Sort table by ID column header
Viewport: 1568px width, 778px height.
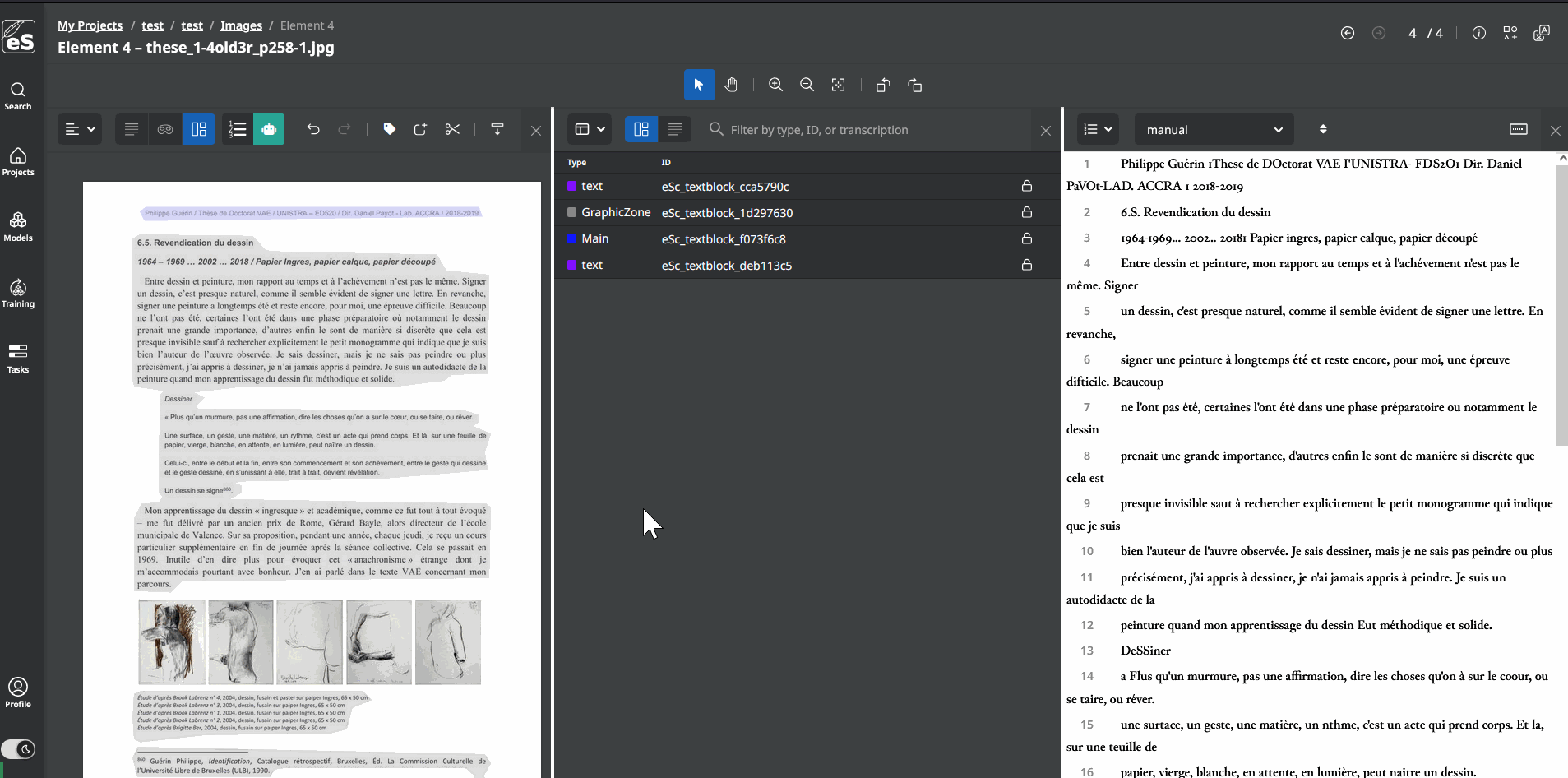point(666,163)
